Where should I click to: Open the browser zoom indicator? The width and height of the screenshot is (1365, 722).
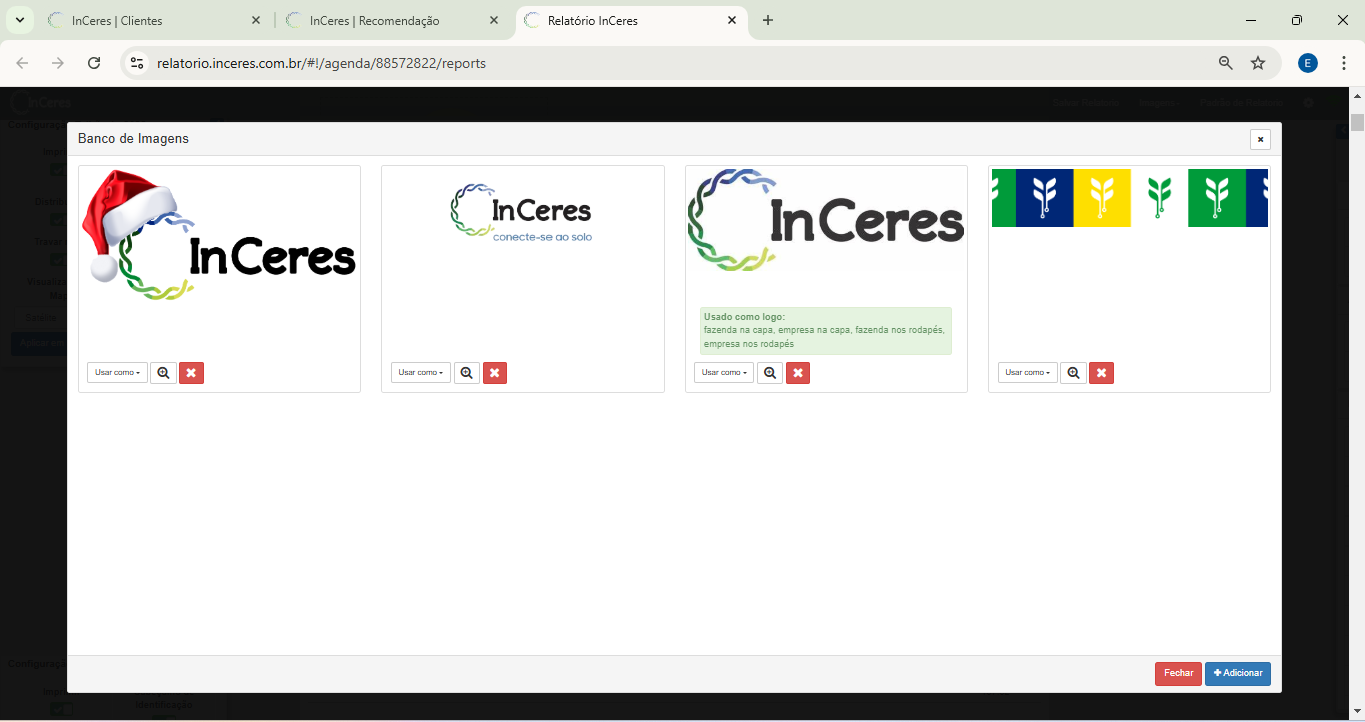pyautogui.click(x=1226, y=63)
